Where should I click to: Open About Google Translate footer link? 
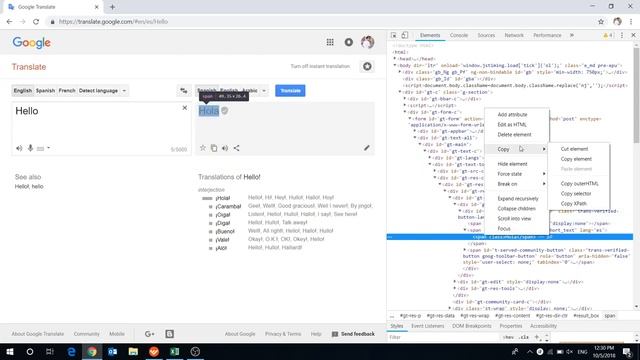click(x=38, y=334)
